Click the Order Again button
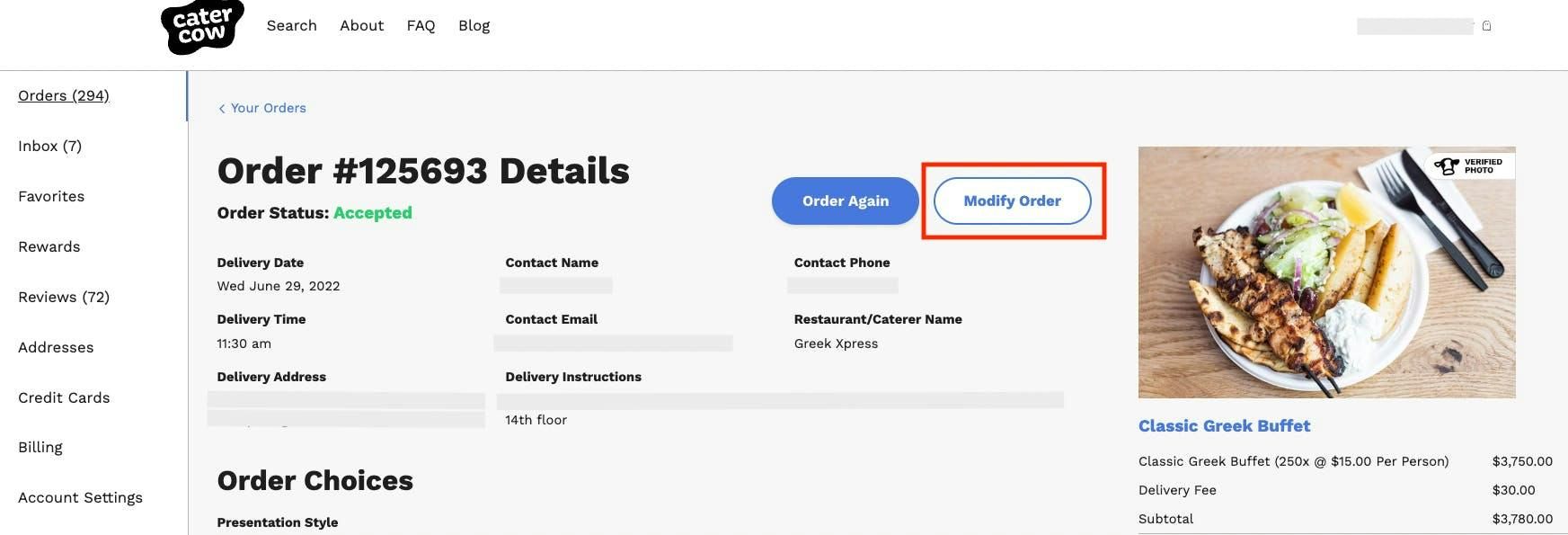Viewport: 1568px width, 535px height. (x=846, y=200)
